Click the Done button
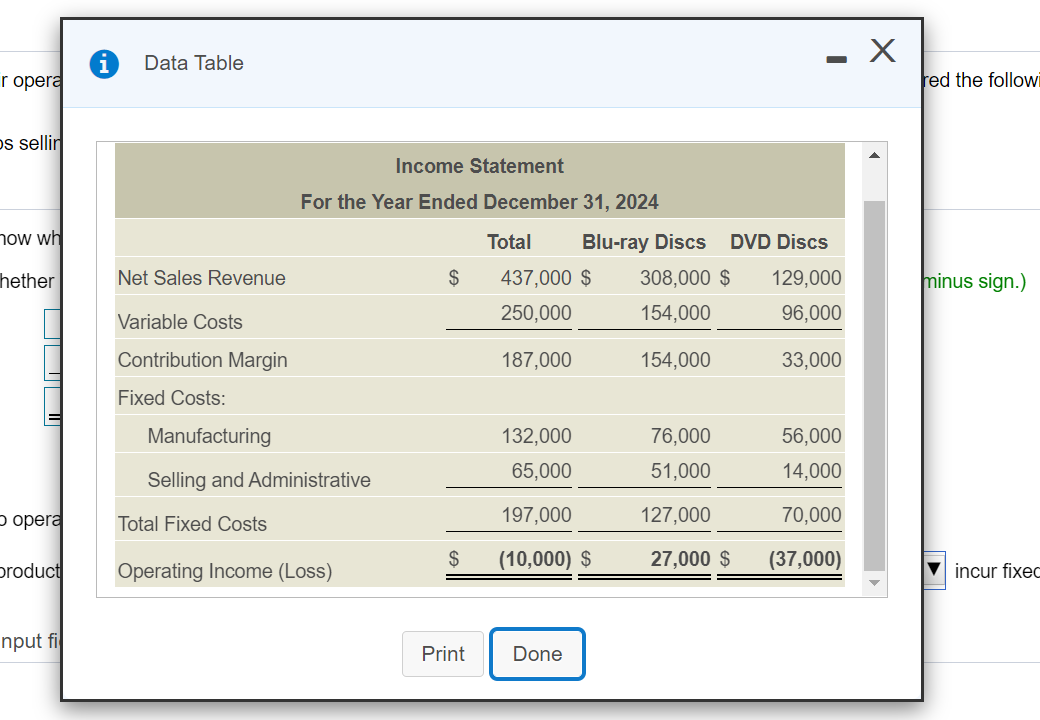1040x720 pixels. tap(537, 653)
